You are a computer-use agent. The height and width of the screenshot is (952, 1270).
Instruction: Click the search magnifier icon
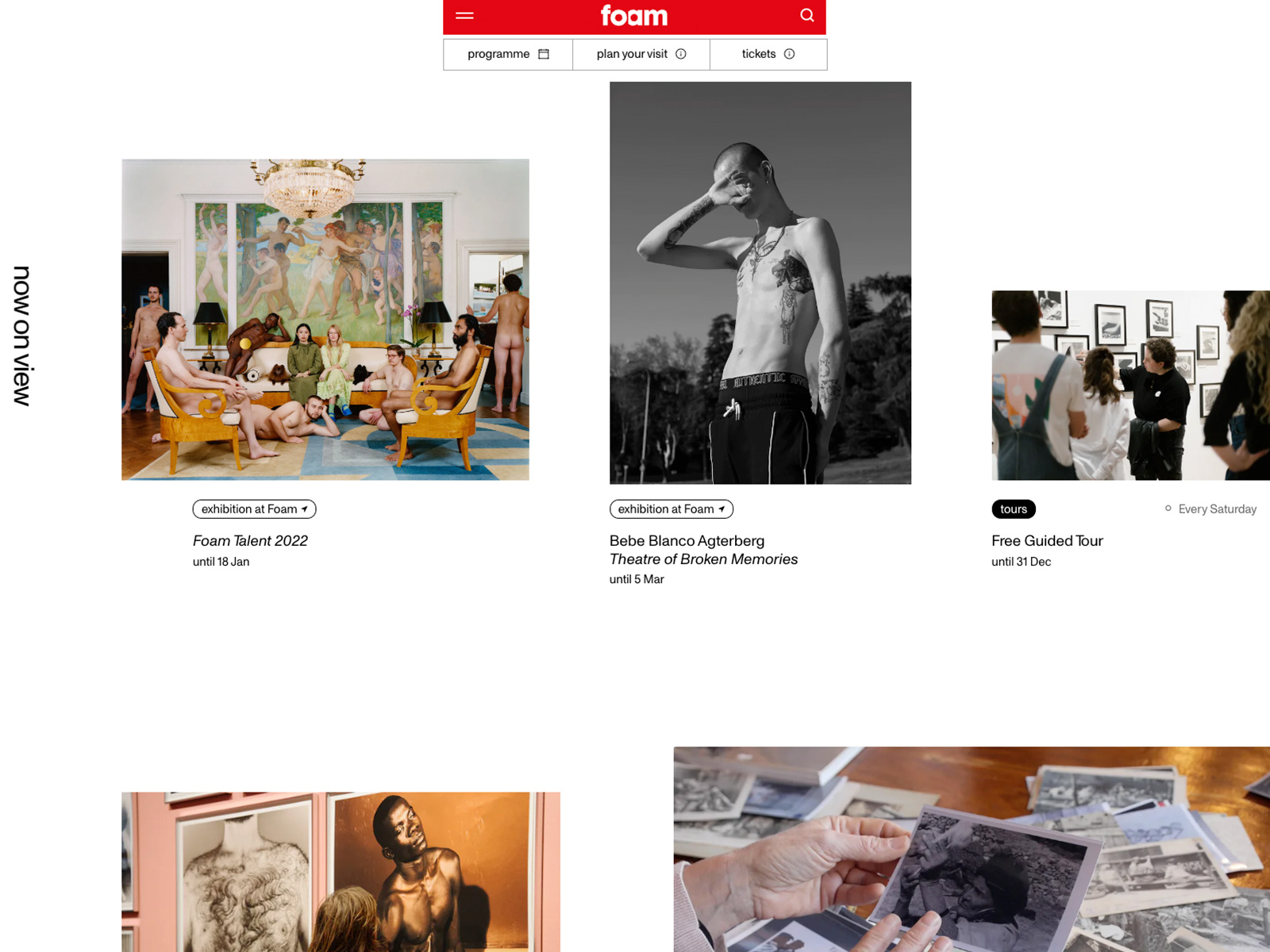(806, 15)
